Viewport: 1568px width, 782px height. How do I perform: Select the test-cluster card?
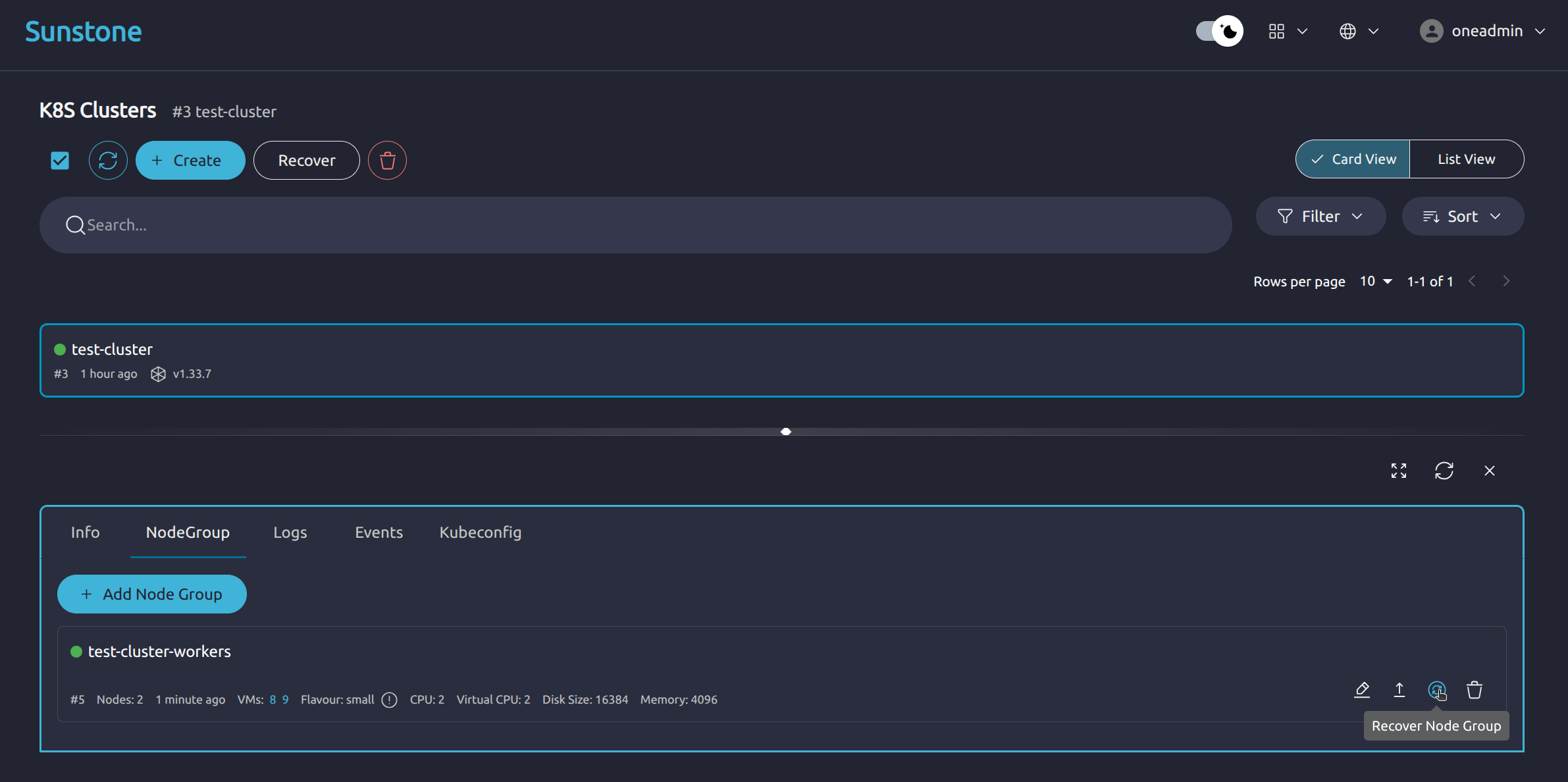point(782,360)
